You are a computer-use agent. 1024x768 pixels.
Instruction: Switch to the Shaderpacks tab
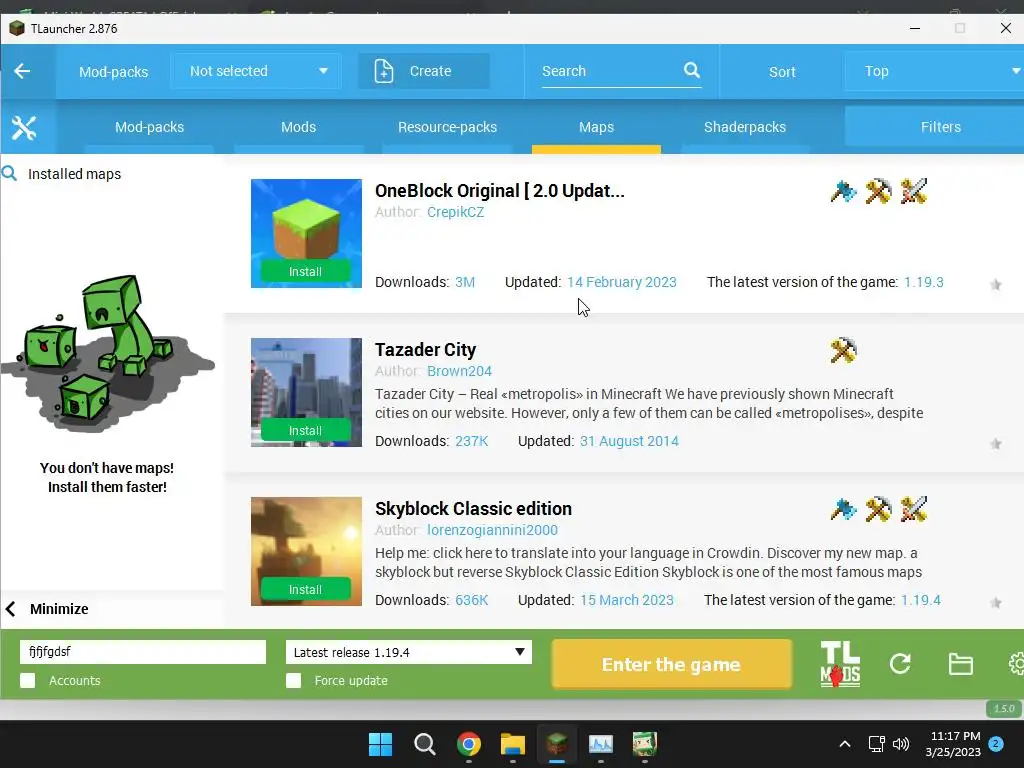744,127
